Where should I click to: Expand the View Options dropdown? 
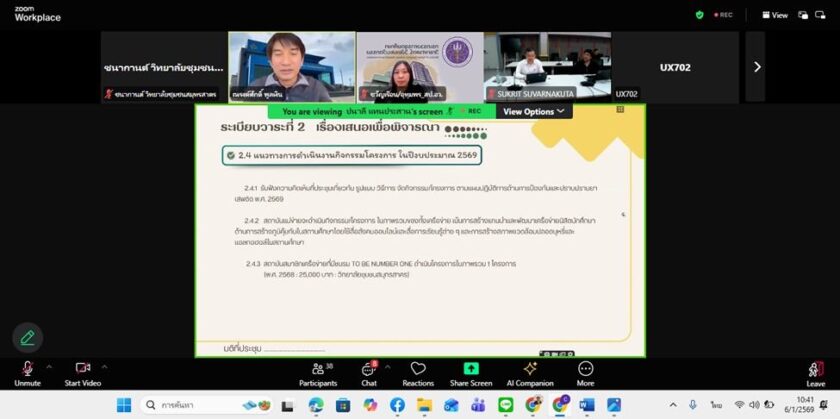pos(534,111)
